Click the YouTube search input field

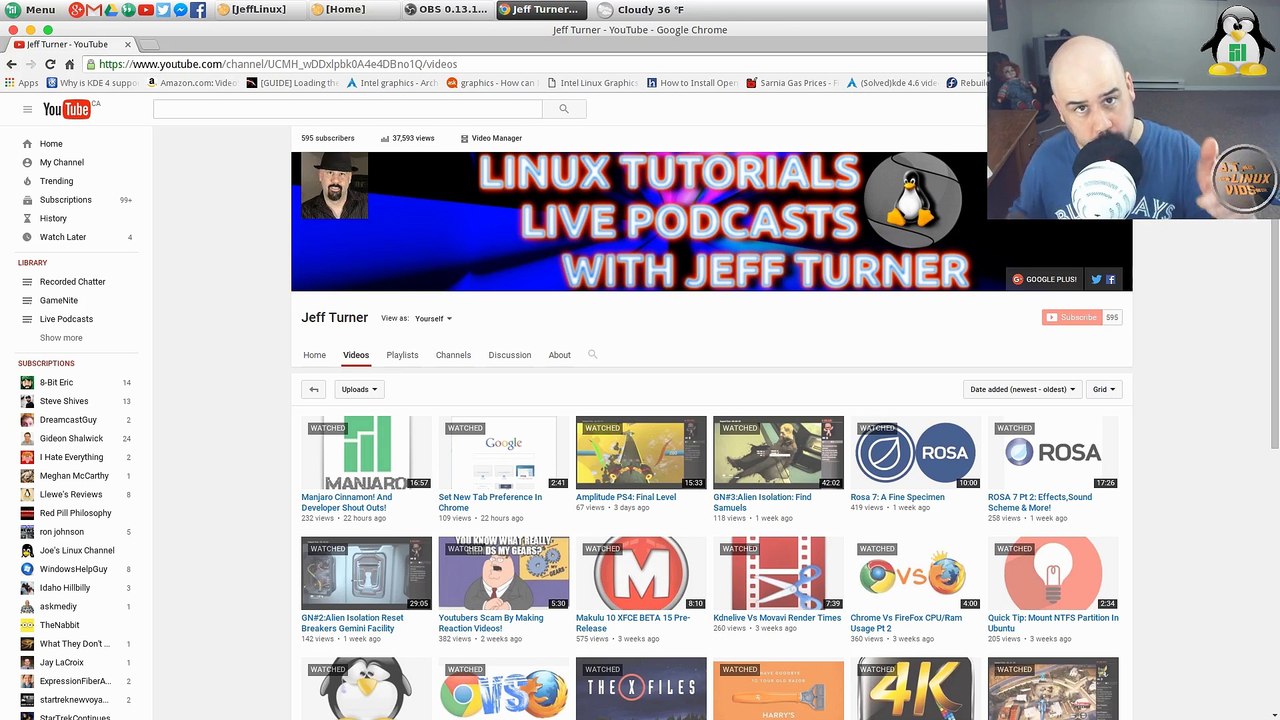point(347,109)
